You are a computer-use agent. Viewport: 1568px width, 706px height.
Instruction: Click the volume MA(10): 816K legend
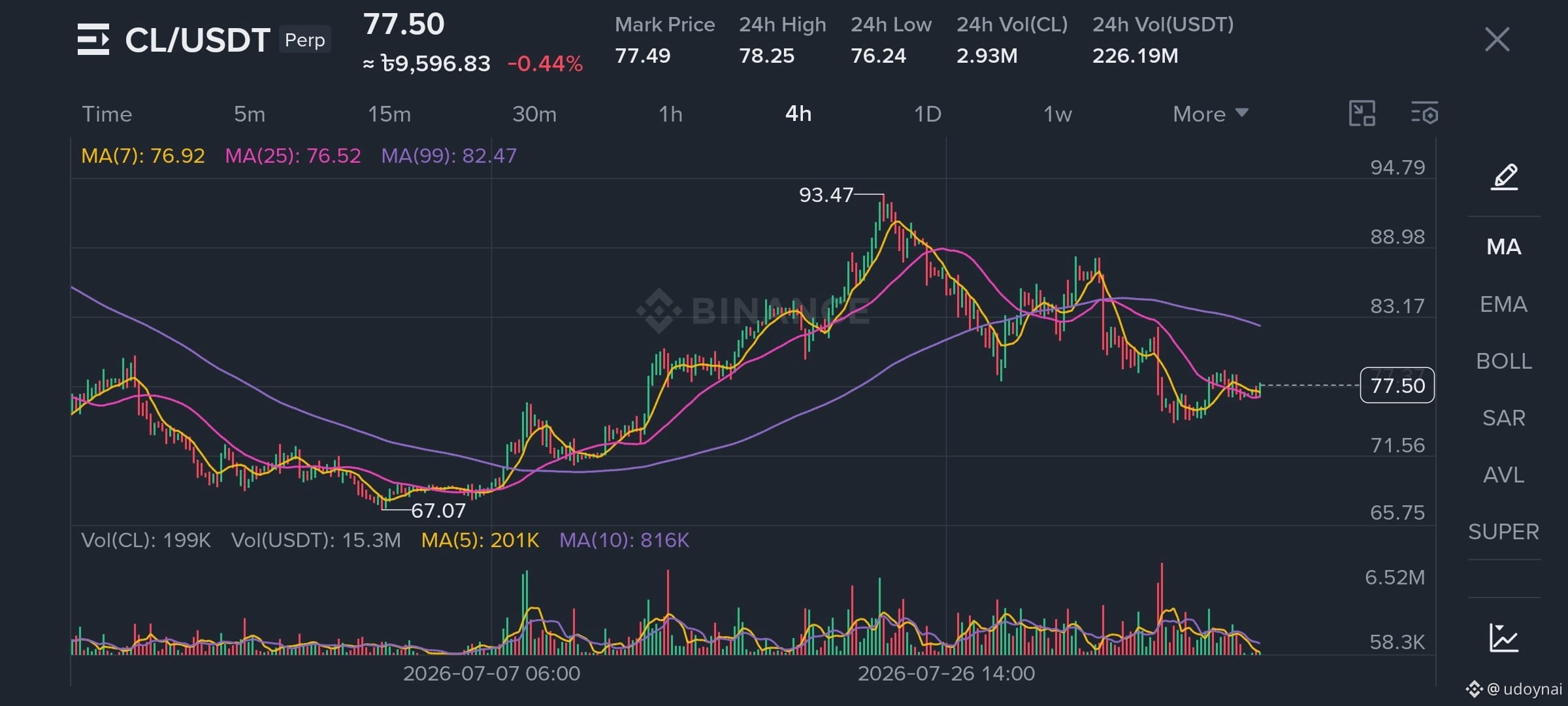pos(624,540)
